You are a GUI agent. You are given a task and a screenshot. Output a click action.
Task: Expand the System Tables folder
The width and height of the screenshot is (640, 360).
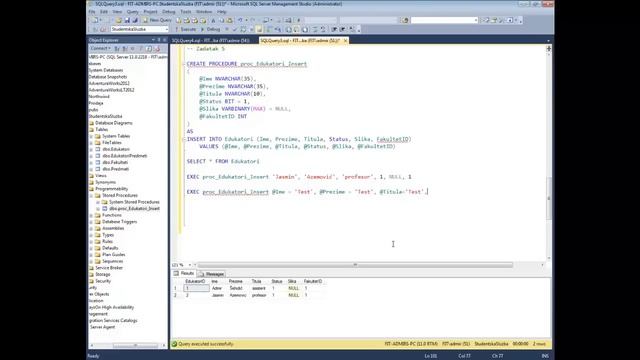point(91,136)
